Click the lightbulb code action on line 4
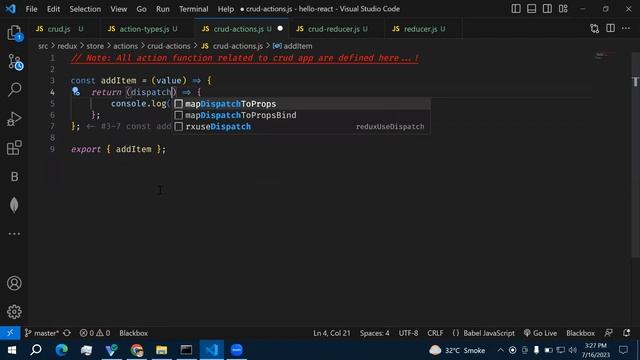 76,91
